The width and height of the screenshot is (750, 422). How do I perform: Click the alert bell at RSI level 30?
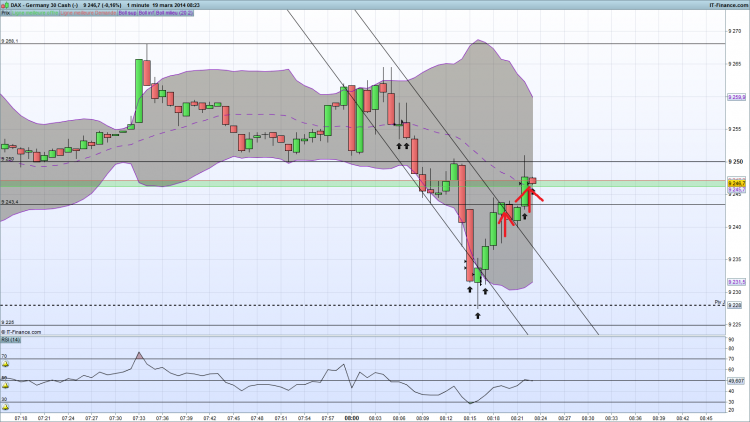(x=5, y=407)
